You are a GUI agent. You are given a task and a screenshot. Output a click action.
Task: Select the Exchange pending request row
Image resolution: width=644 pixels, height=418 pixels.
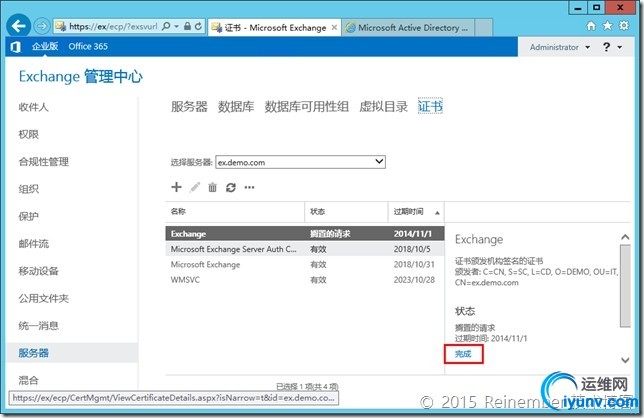[305, 234]
